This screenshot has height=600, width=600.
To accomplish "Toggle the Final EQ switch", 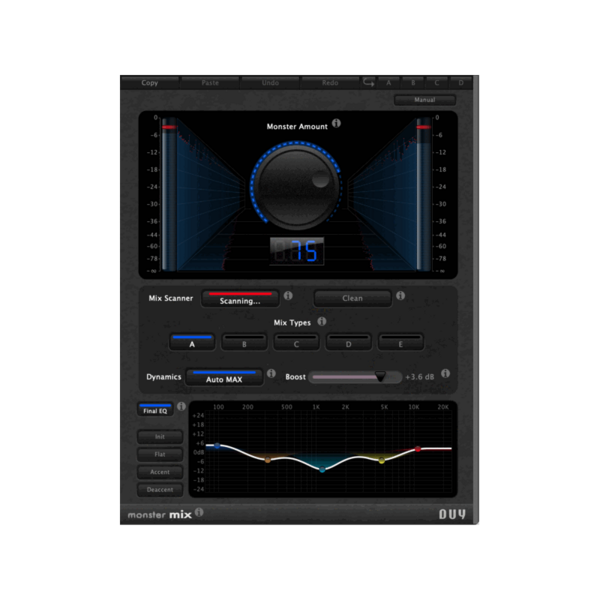I will 155,409.
